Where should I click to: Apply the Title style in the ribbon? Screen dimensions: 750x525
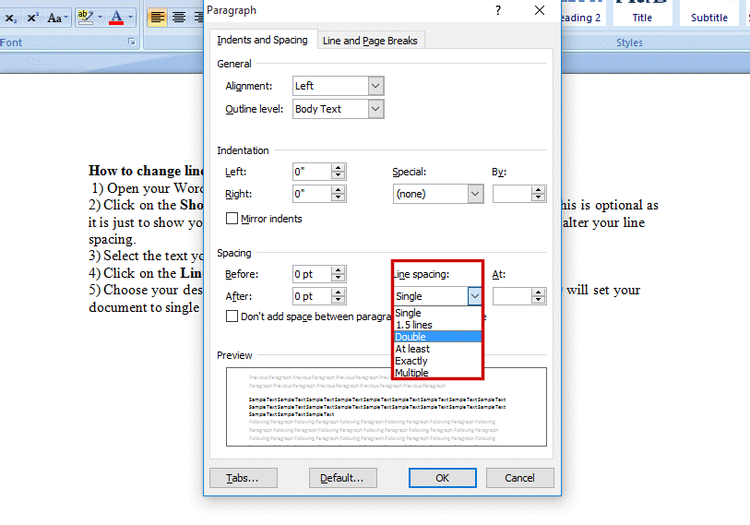(x=642, y=13)
